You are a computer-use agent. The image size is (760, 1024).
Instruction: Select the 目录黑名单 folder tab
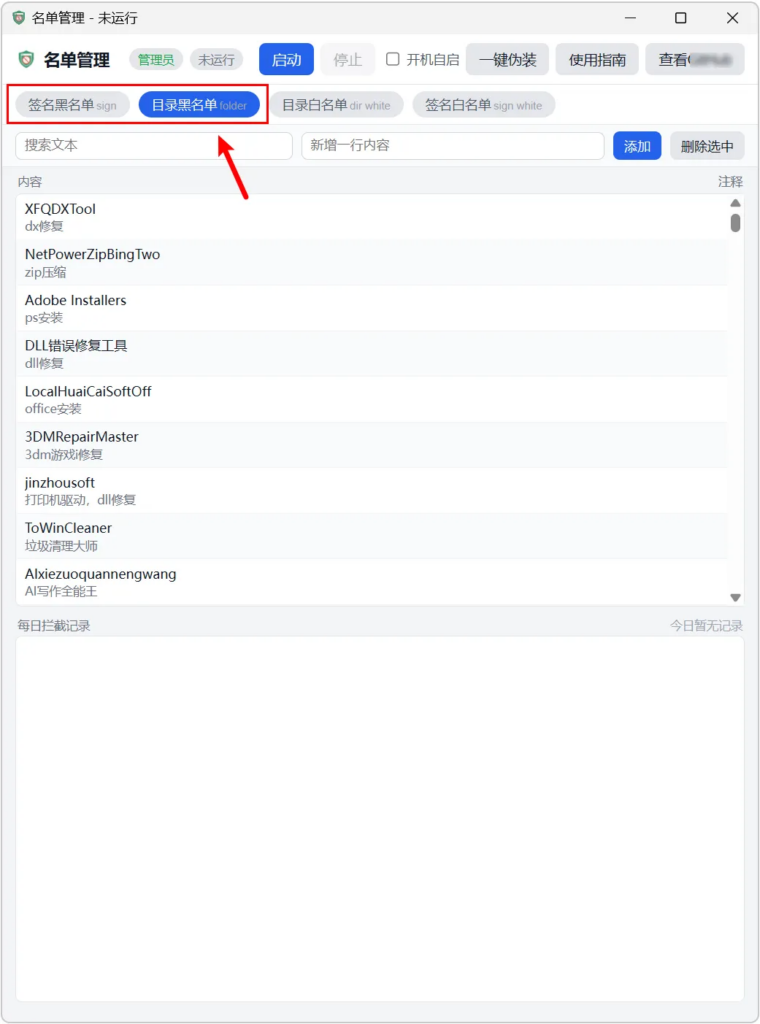pos(199,105)
